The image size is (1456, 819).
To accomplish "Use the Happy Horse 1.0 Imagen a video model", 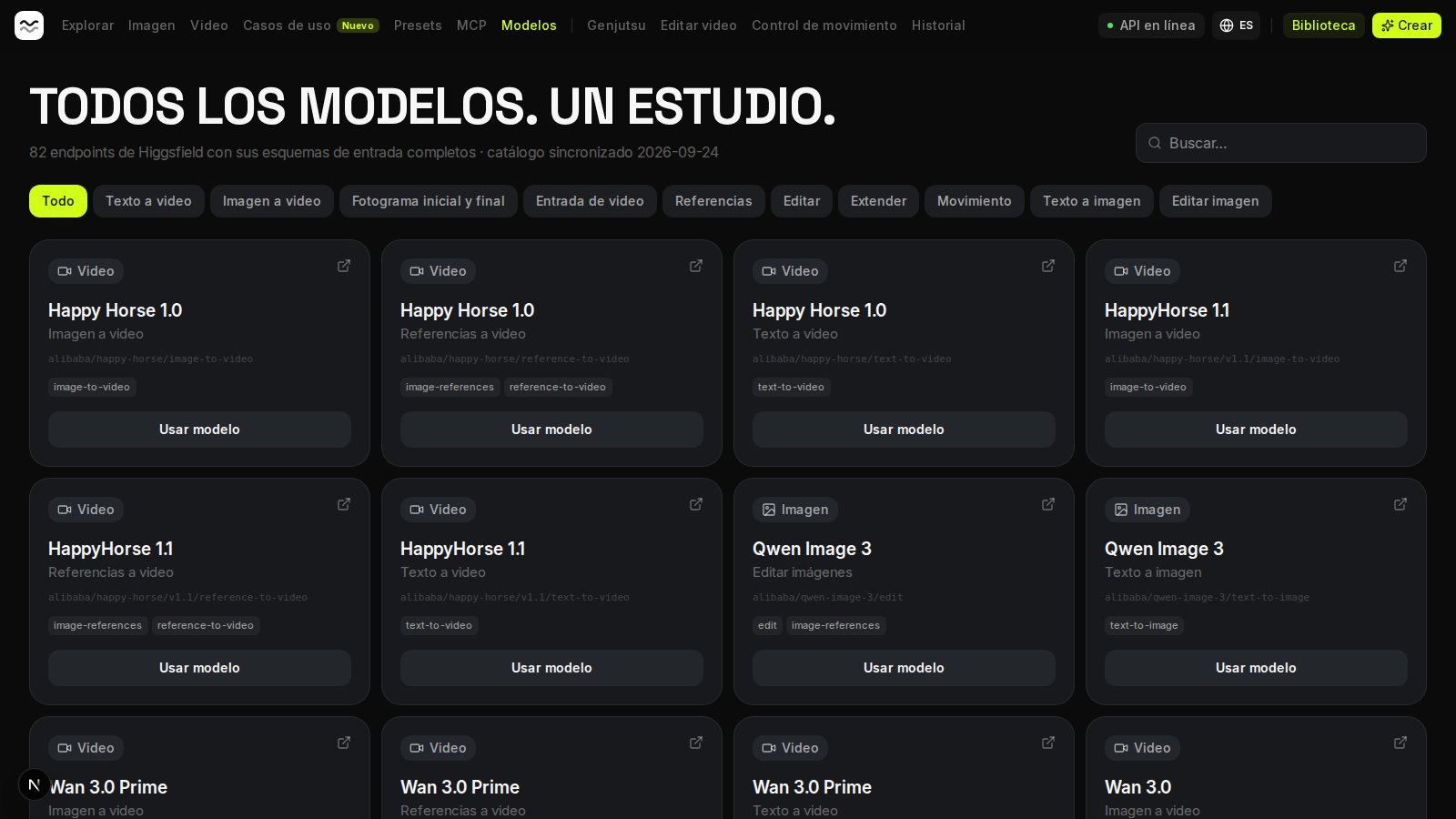I will click(x=199, y=430).
